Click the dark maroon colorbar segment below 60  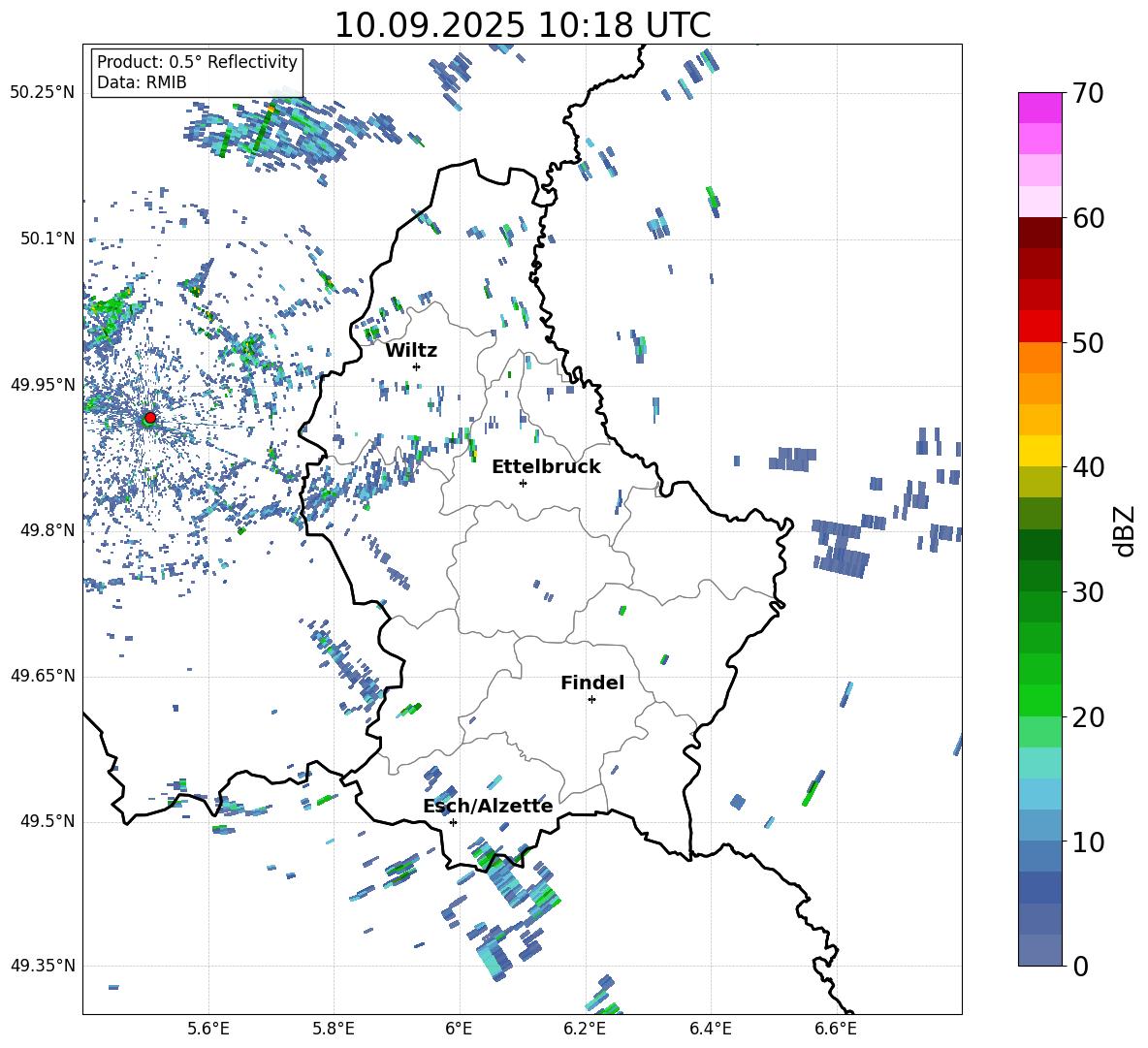[x=1039, y=233]
